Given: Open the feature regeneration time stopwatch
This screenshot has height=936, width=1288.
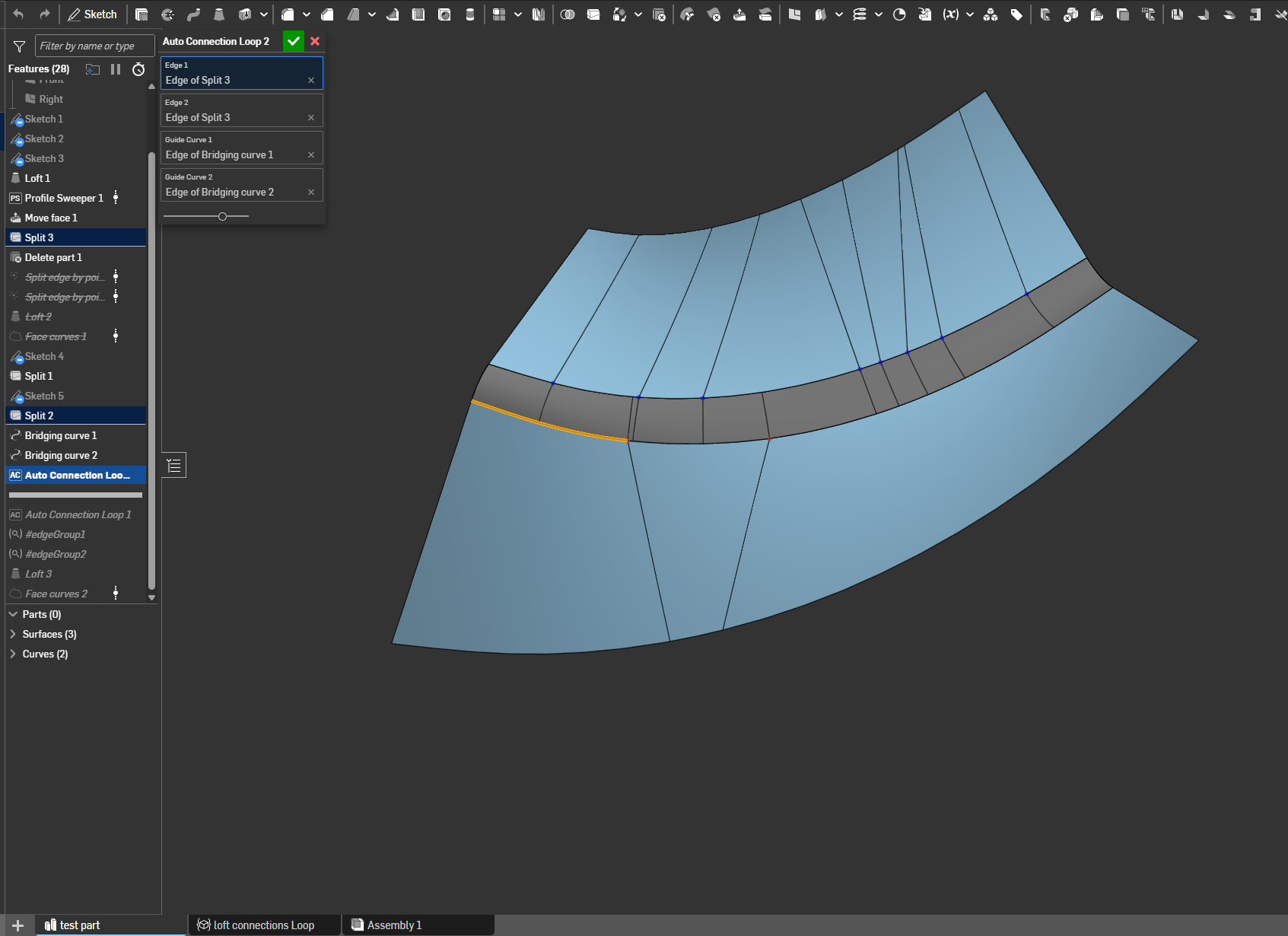Looking at the screenshot, I should coord(138,69).
